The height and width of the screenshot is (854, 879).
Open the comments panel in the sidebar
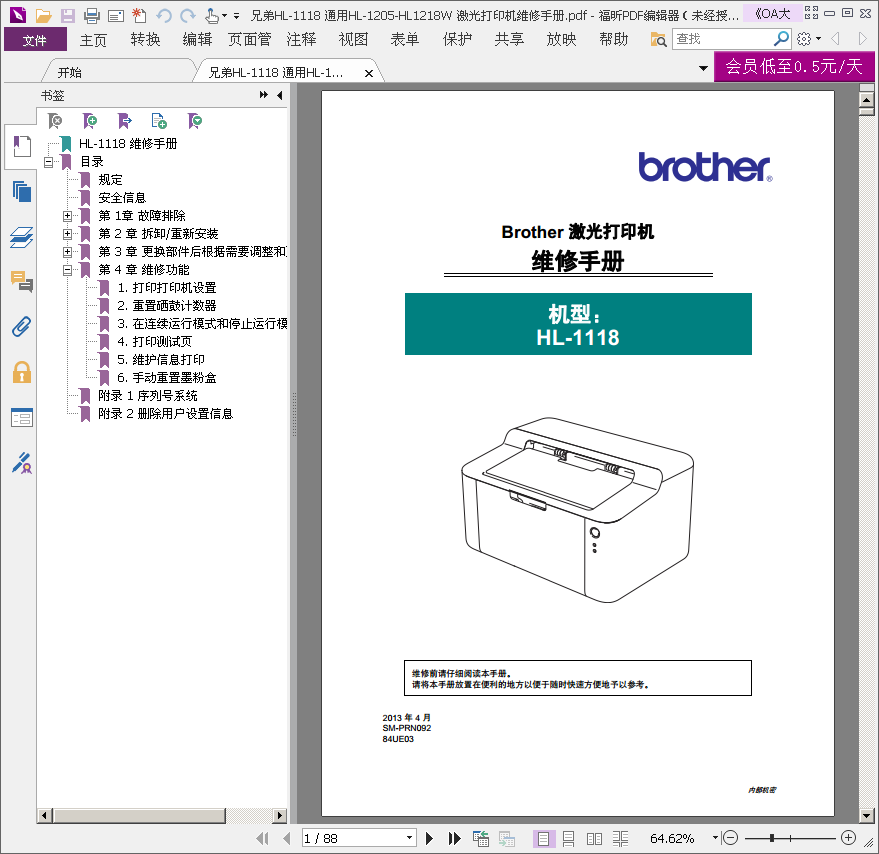coord(22,281)
